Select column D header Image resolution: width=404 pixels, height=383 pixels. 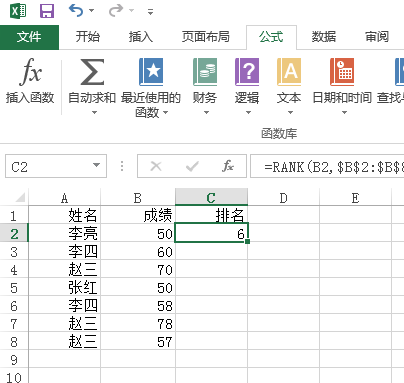point(284,198)
